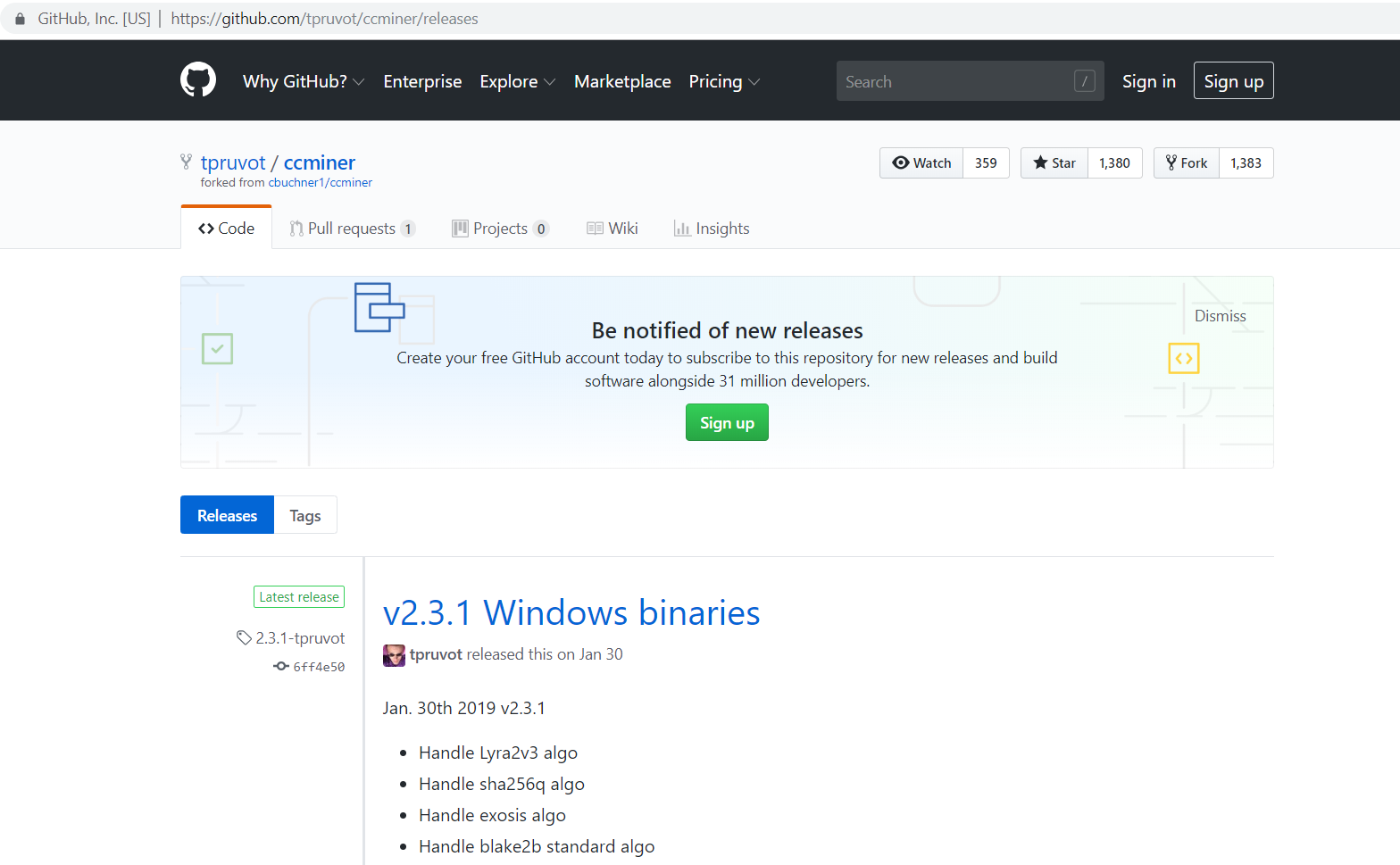The width and height of the screenshot is (1400, 865).
Task: Focus the Search field
Action: 971,81
